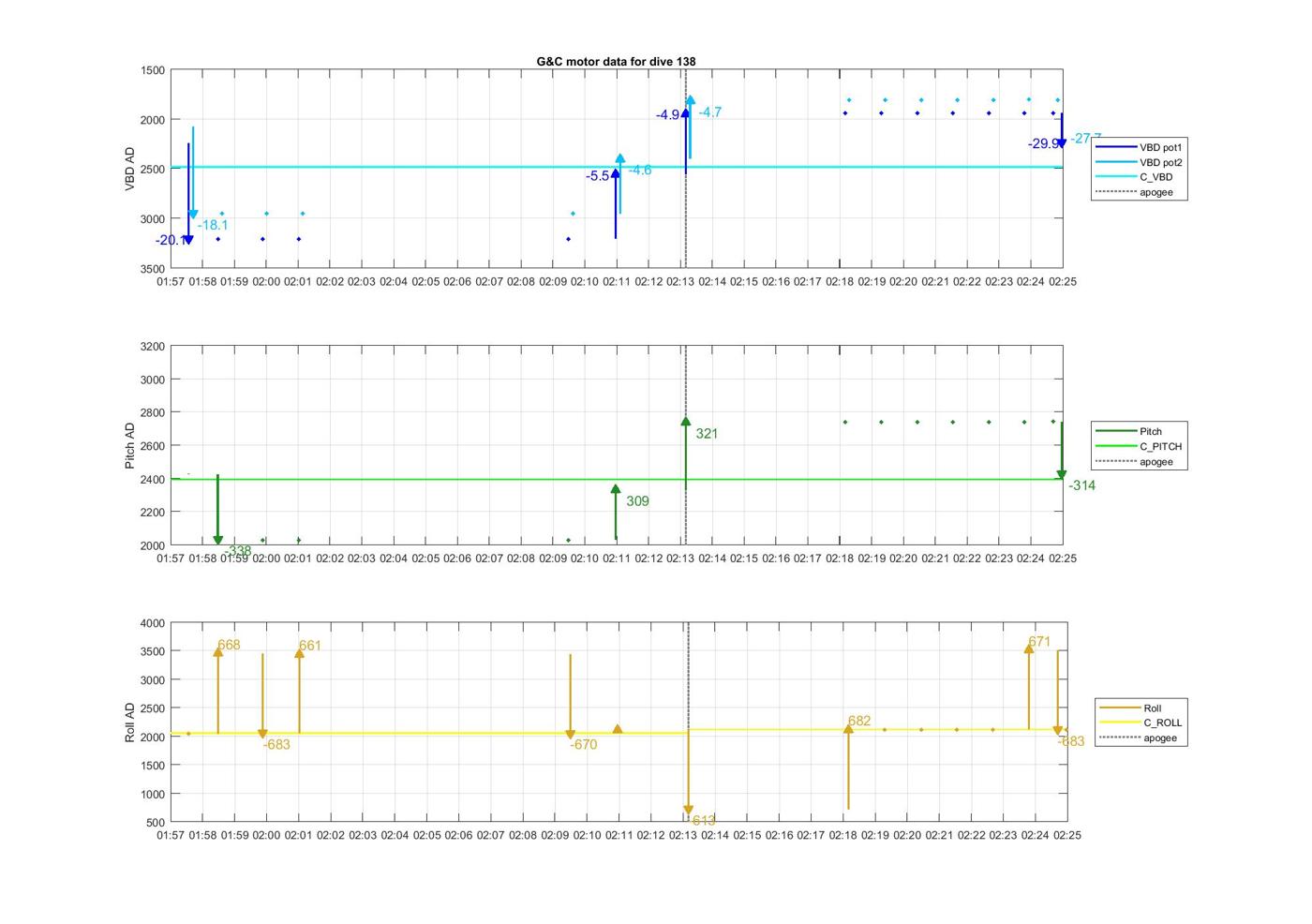
Task: Click 'apogee' in the VBD plot legend
Action: tap(1134, 193)
